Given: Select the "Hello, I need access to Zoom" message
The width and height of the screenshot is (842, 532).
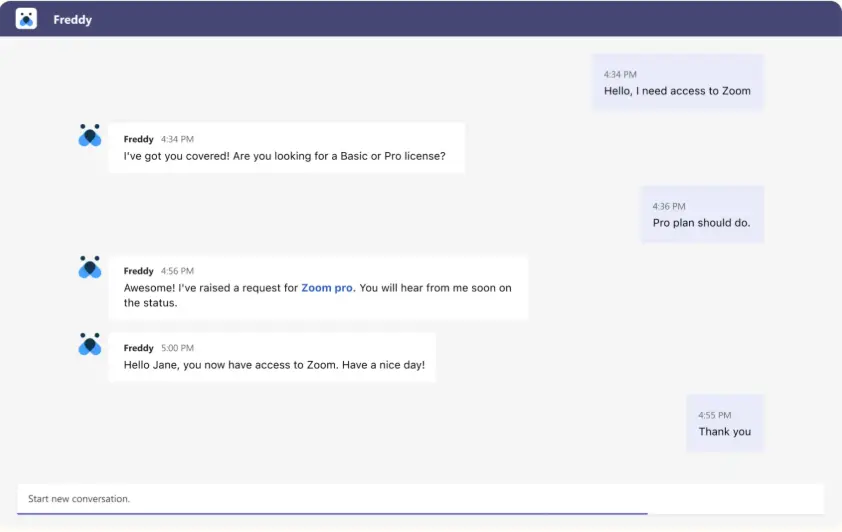Looking at the screenshot, I should [677, 91].
